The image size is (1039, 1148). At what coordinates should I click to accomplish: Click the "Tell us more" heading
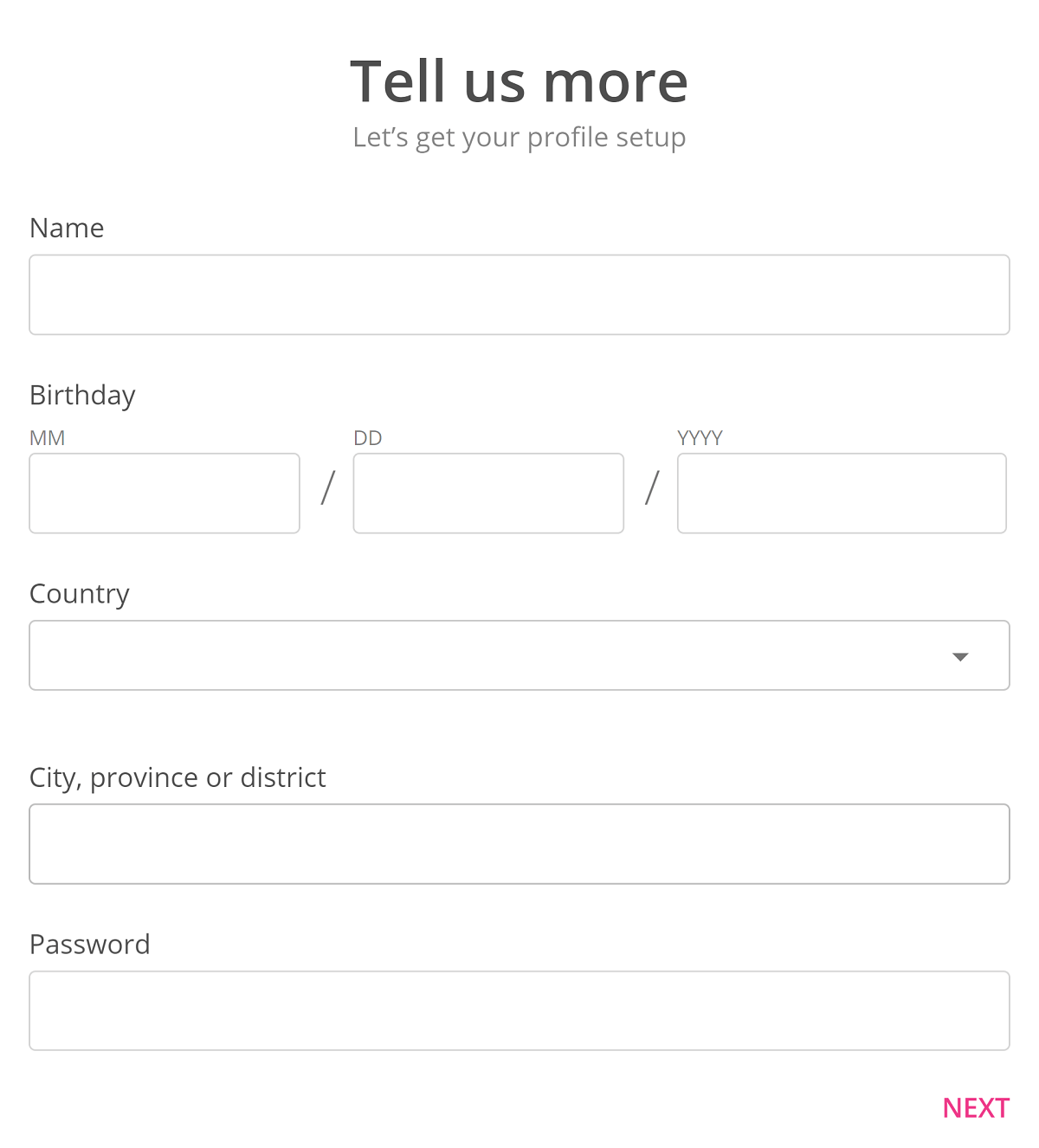519,81
